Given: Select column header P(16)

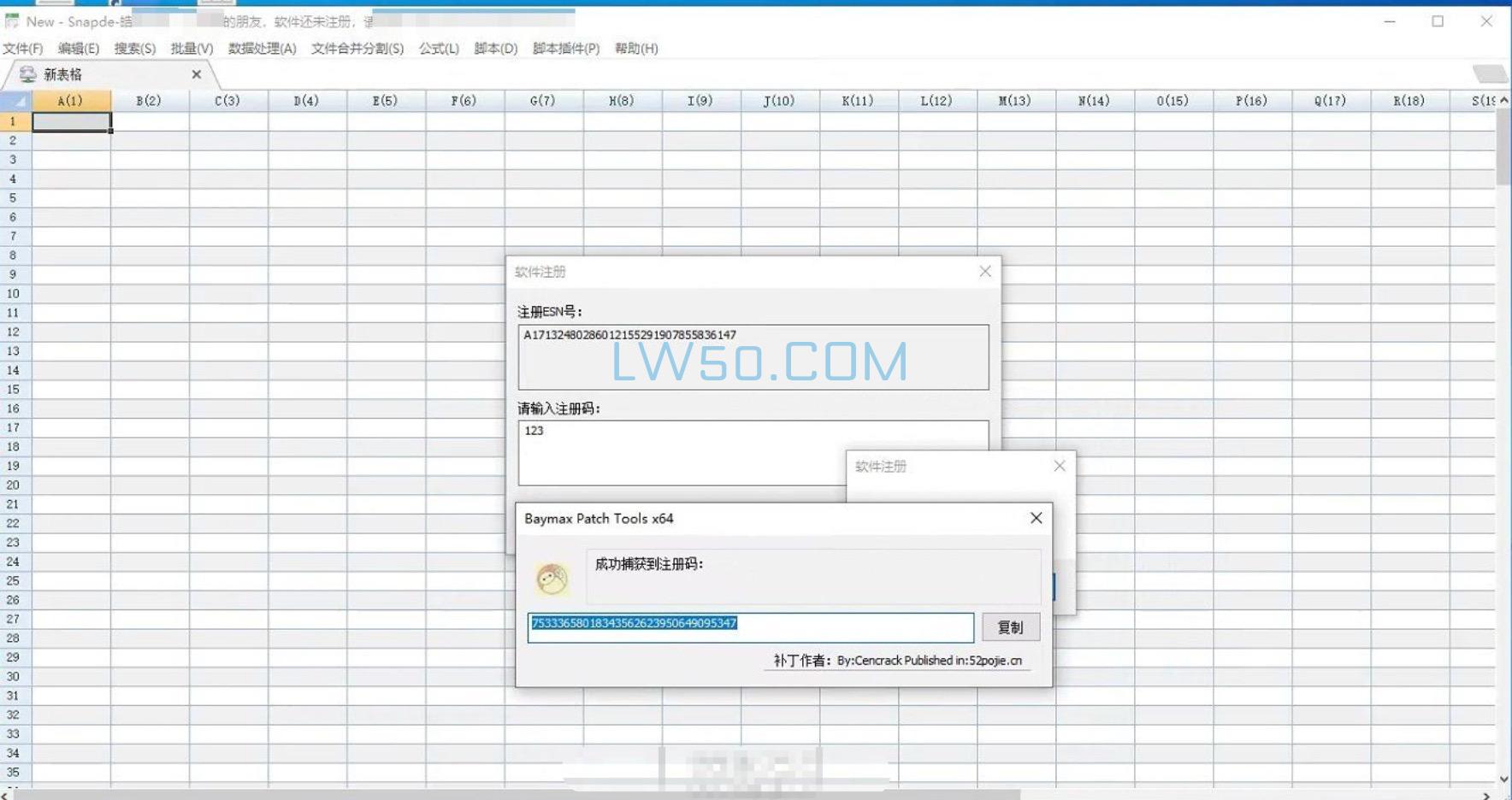Looking at the screenshot, I should [1252, 101].
